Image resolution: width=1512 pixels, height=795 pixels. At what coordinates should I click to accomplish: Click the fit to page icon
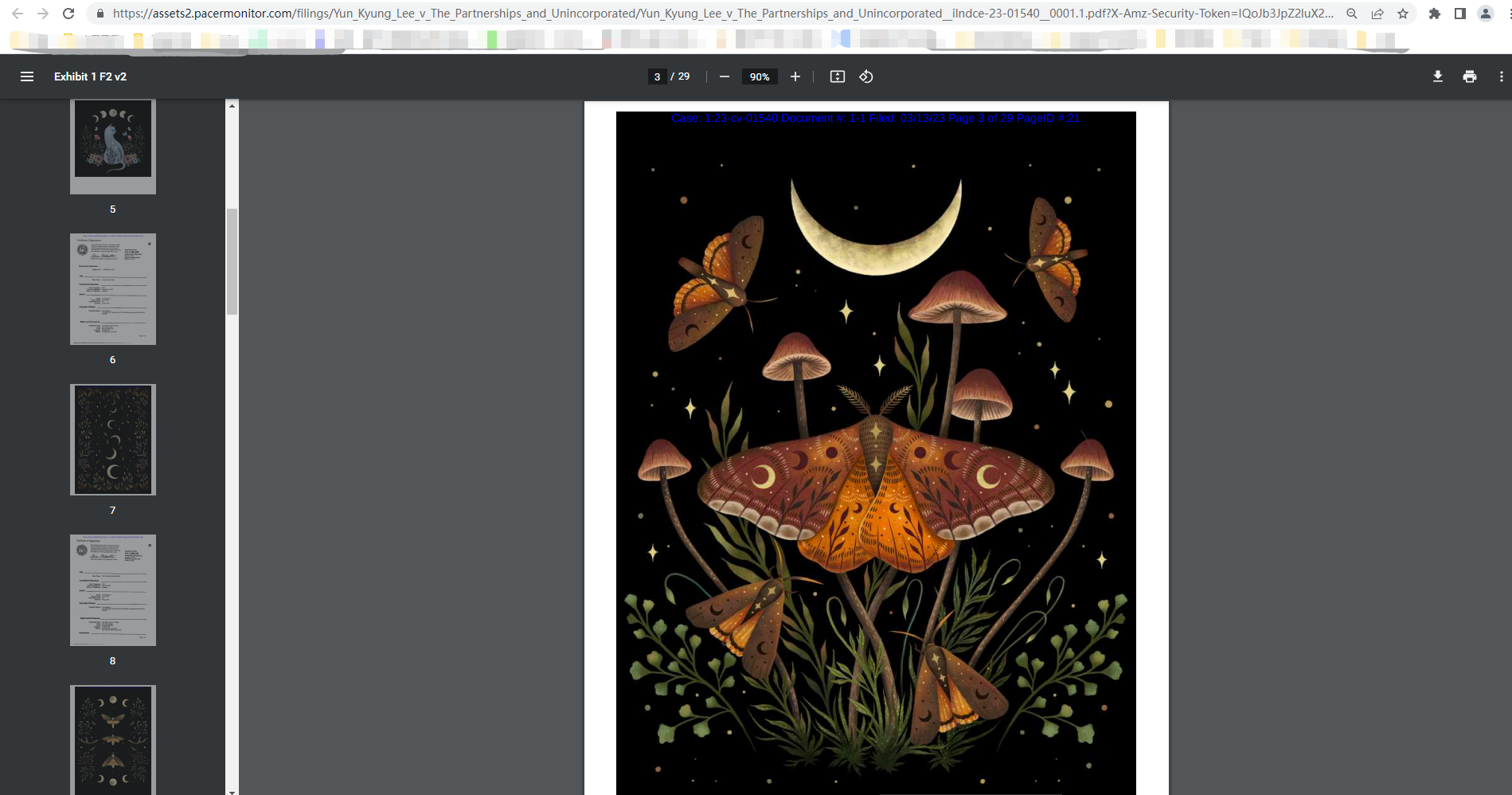coord(837,76)
